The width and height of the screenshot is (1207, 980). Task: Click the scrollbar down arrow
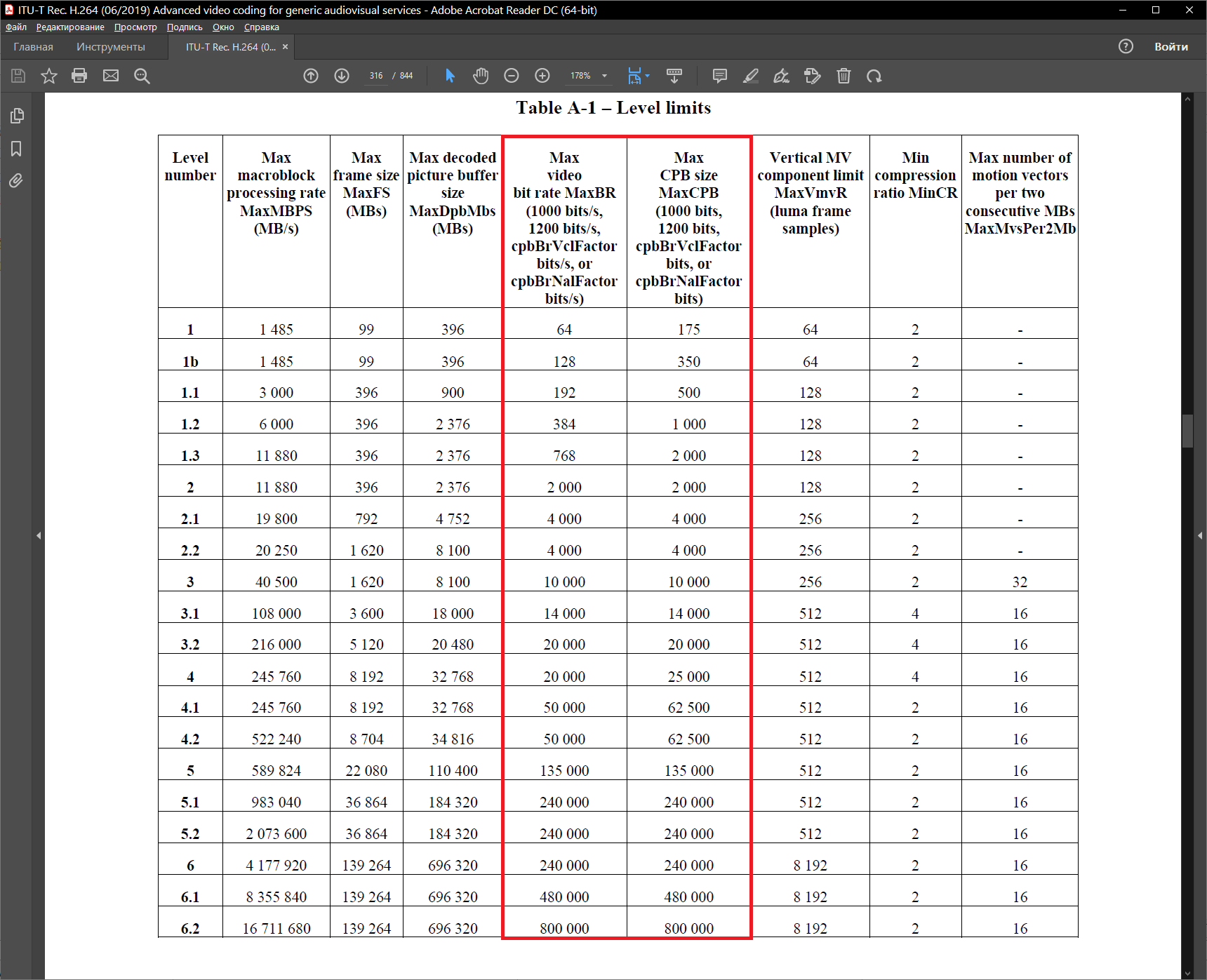tap(1187, 973)
